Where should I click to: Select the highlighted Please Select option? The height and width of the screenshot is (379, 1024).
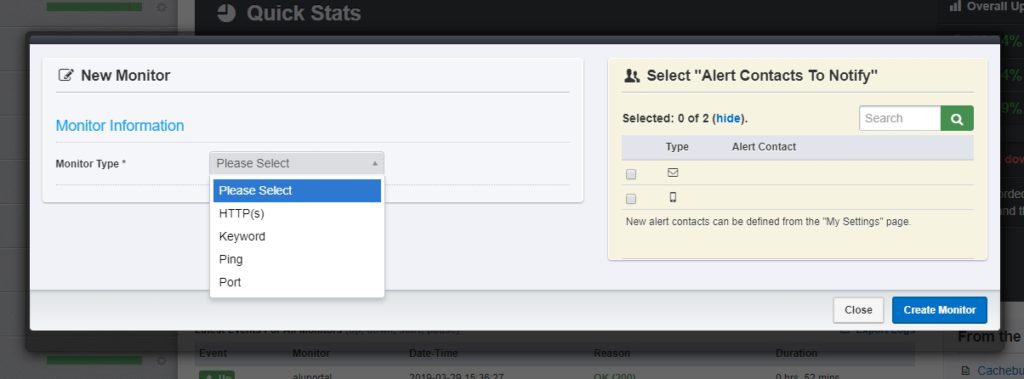coord(297,191)
